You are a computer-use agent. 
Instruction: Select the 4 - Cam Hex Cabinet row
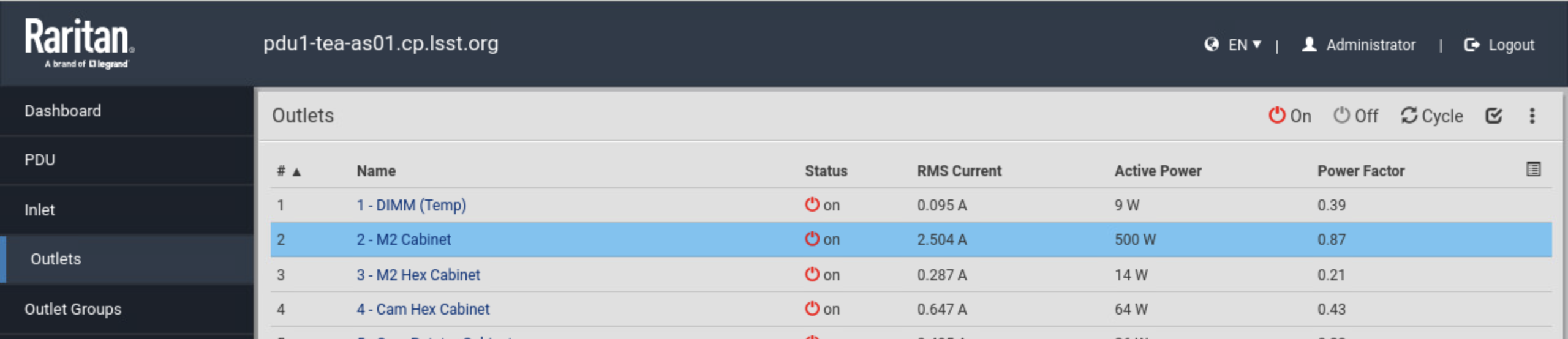point(612,309)
